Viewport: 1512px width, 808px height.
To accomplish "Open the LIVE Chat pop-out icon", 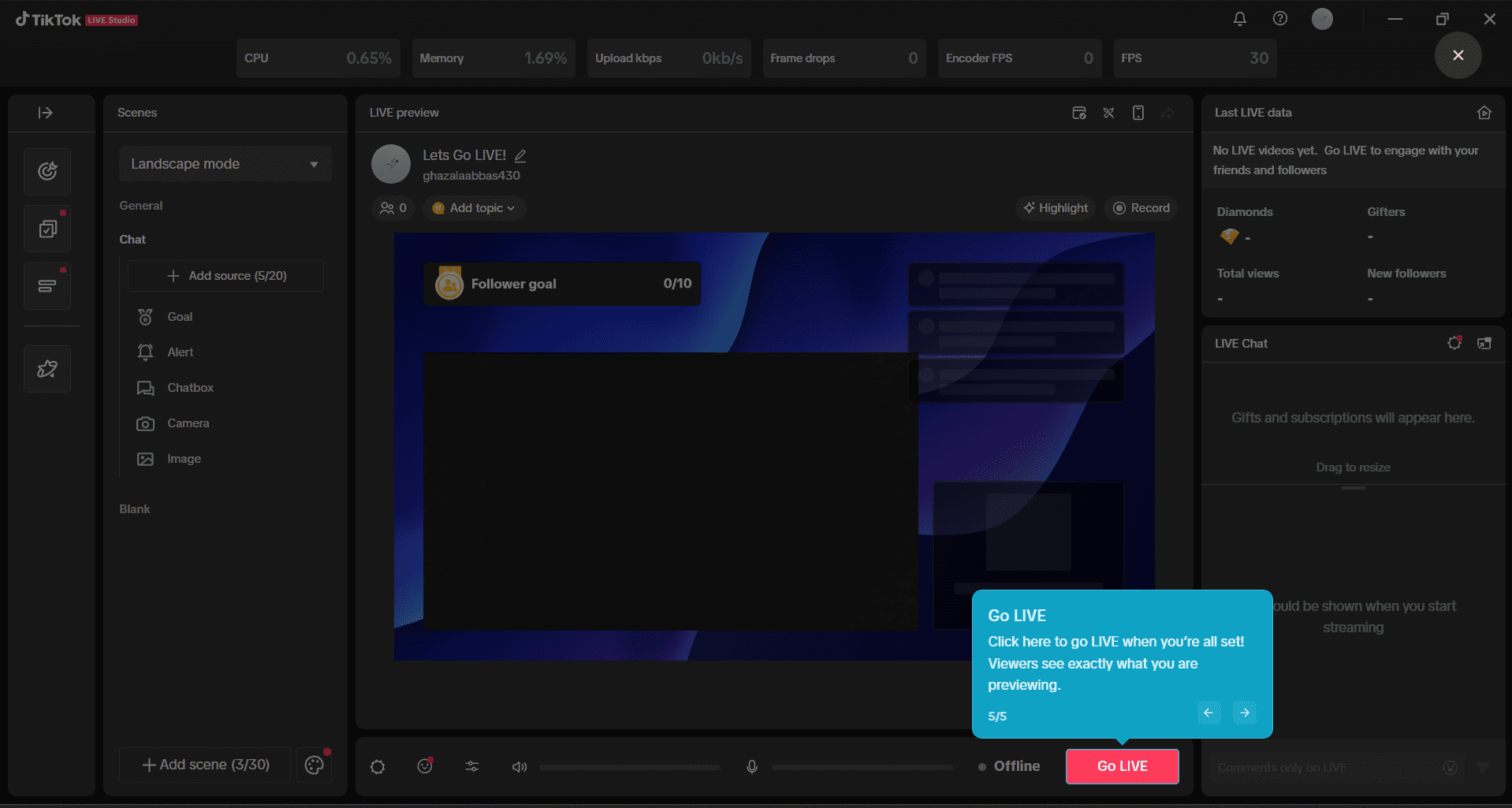I will click(x=1484, y=343).
